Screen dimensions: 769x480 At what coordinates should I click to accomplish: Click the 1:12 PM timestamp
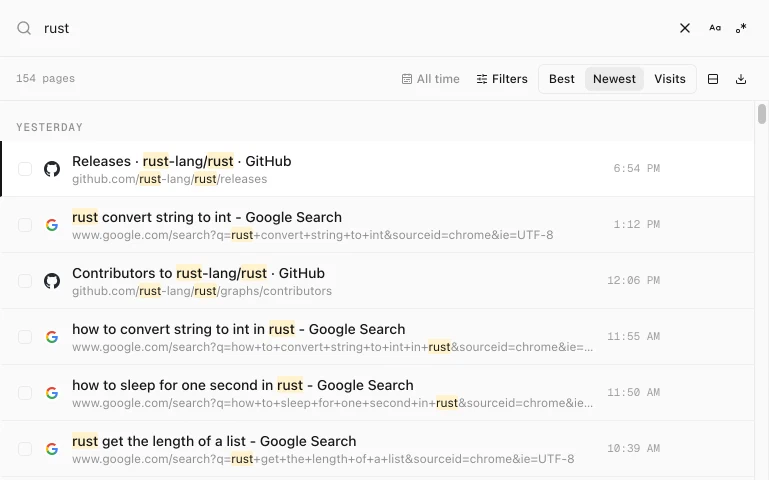[637, 224]
